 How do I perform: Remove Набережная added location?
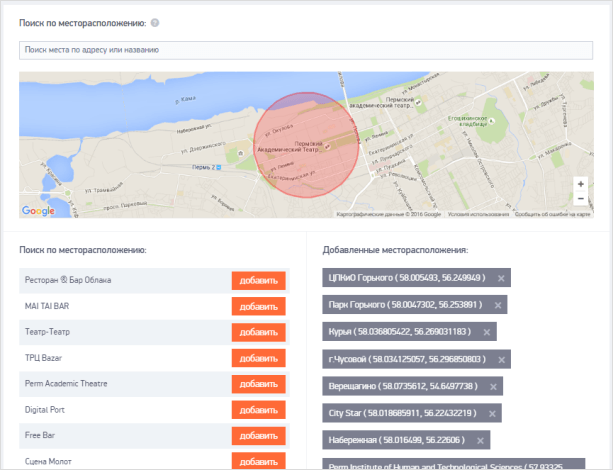[480, 441]
